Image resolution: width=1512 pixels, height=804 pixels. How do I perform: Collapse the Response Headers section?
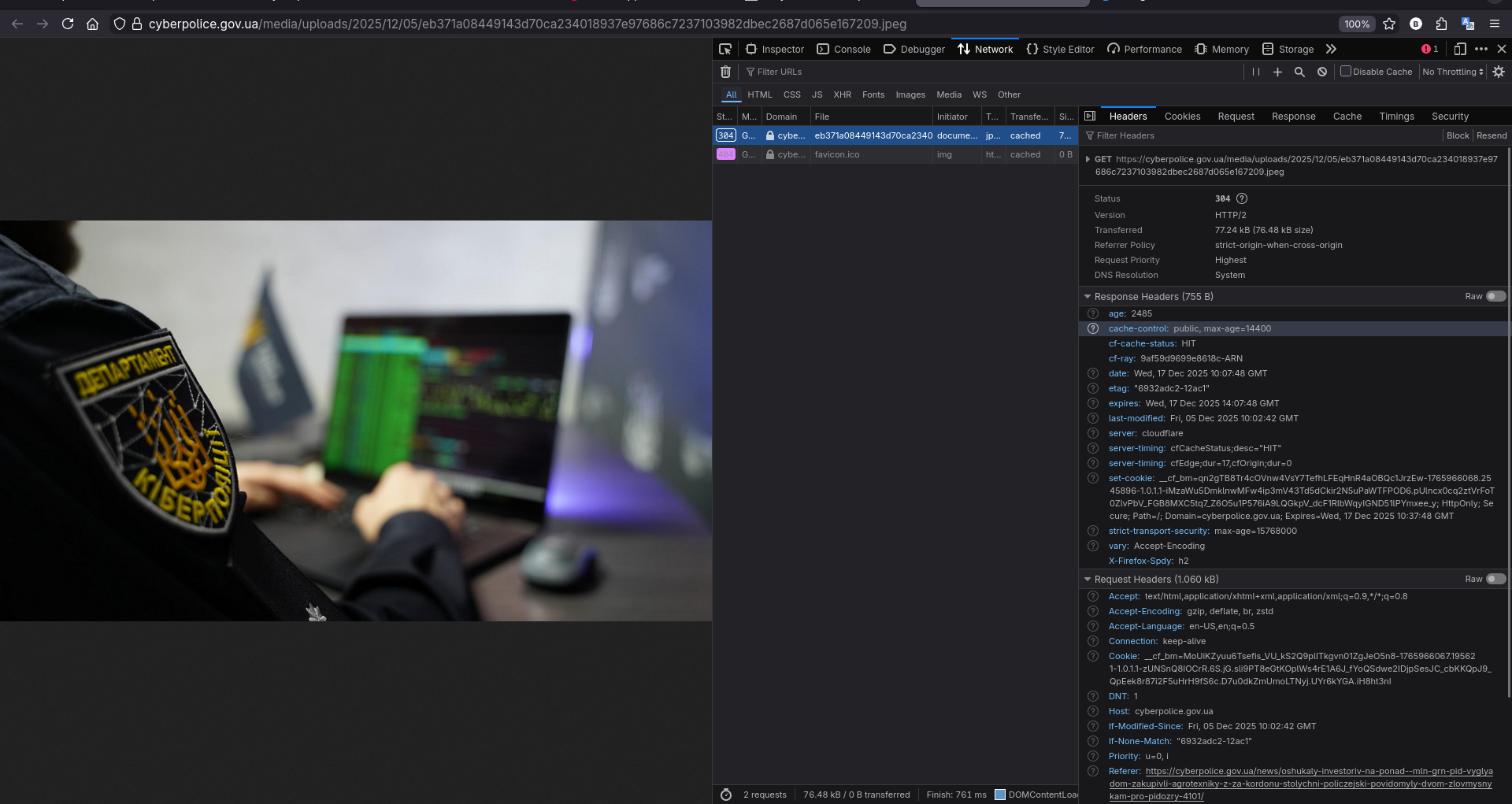[1088, 297]
